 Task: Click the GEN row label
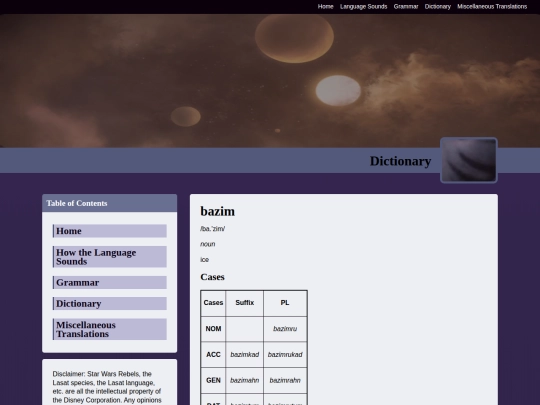click(213, 381)
